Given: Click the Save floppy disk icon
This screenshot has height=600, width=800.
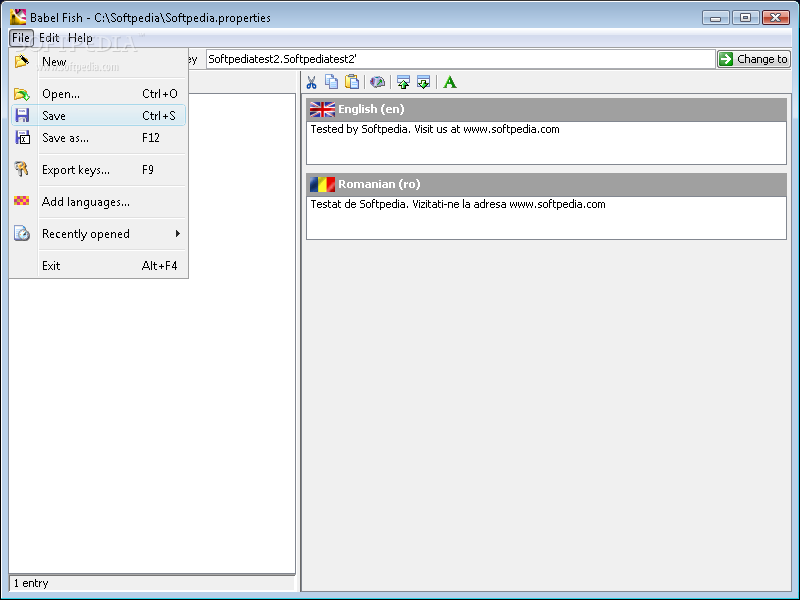Looking at the screenshot, I should coord(22,115).
